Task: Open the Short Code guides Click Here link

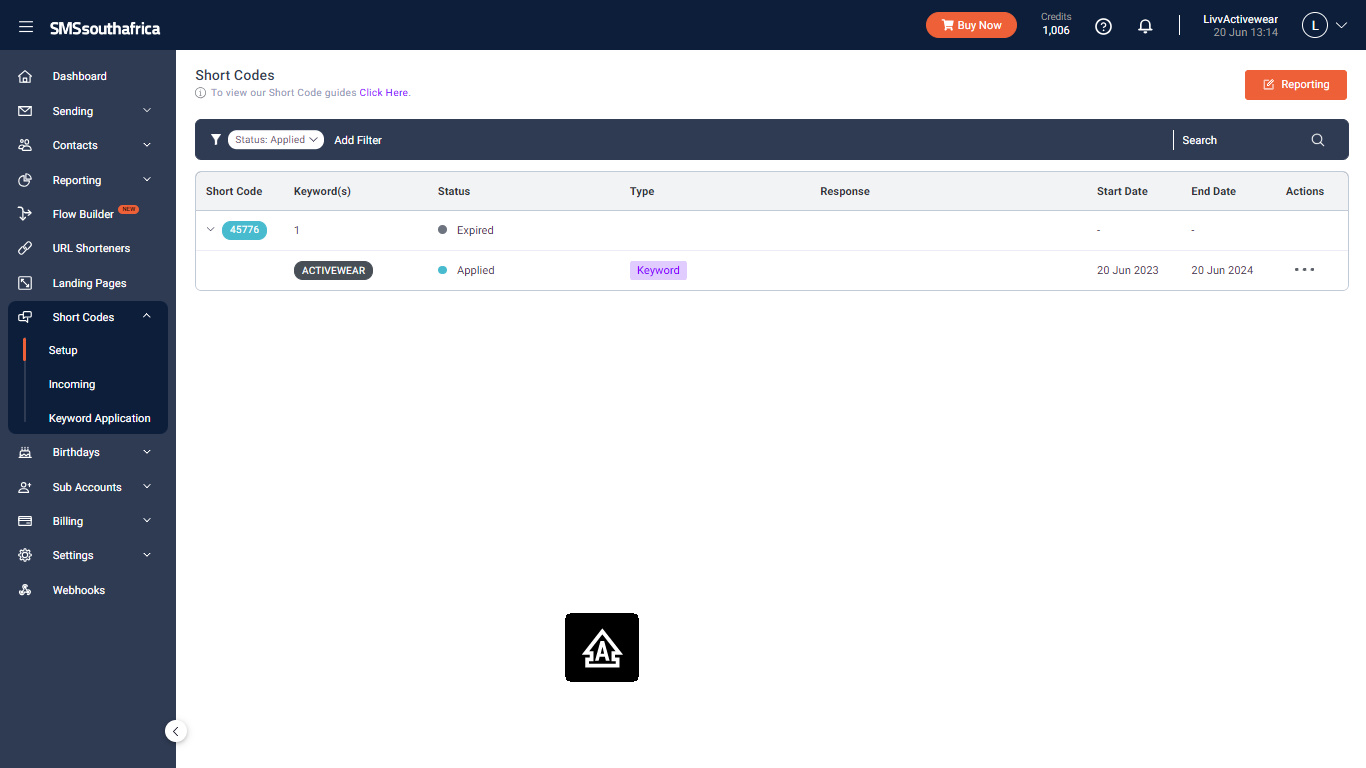Action: pyautogui.click(x=384, y=93)
